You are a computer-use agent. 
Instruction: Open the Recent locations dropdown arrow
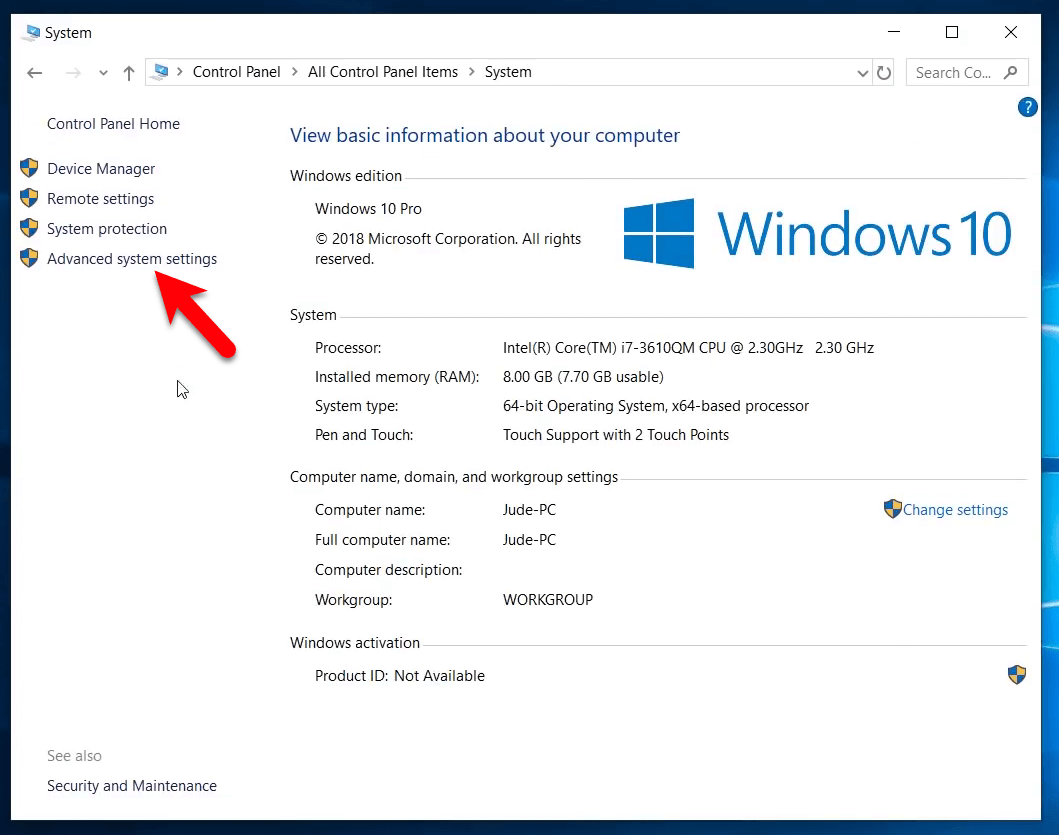click(103, 73)
